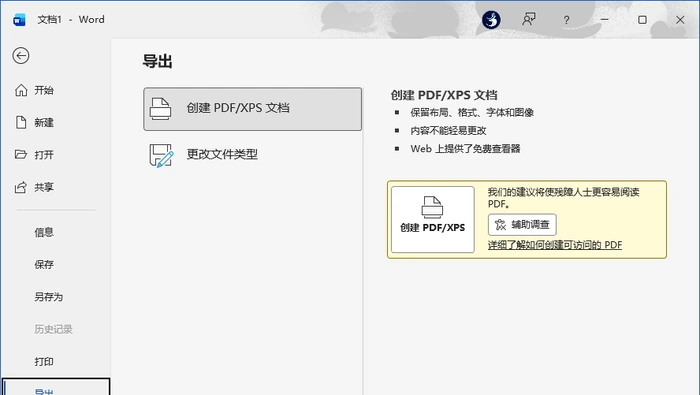
Task: Click the folder icon beside 打开
Action: [x=21, y=154]
